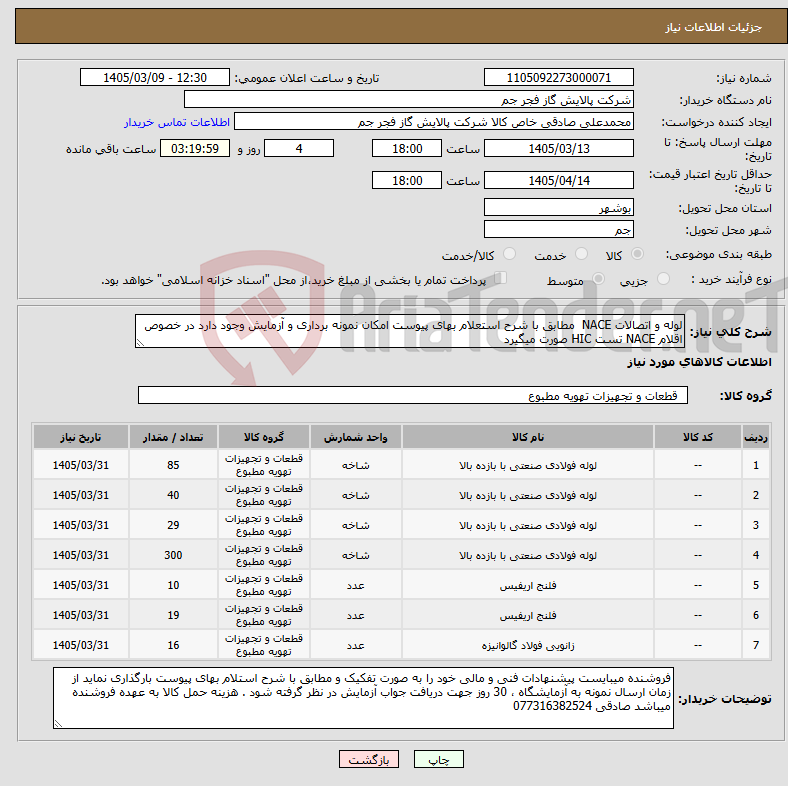Click the buyer name field شرکت پالایش گاز فجر جم
The height and width of the screenshot is (786, 788).
(x=409, y=100)
